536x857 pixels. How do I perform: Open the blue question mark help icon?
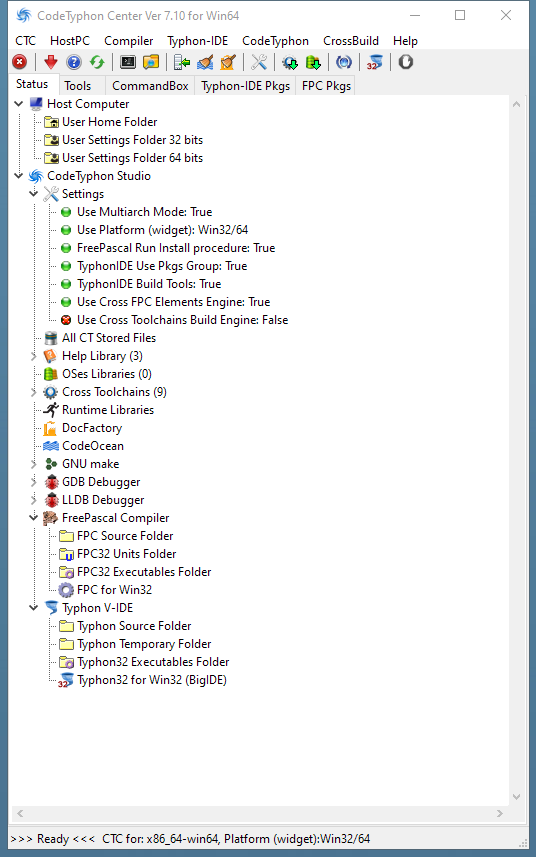click(x=74, y=62)
